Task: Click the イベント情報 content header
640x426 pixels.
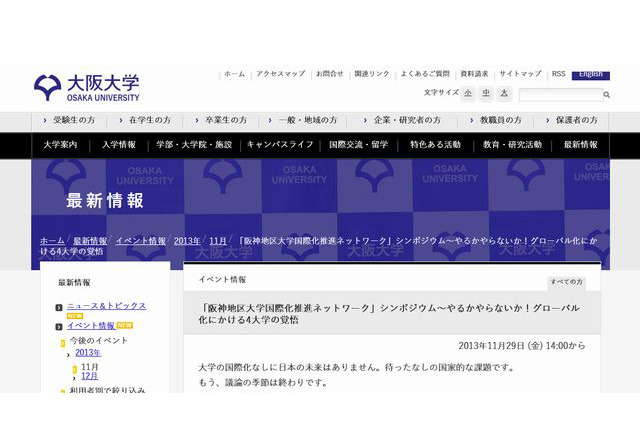Action: pos(222,280)
